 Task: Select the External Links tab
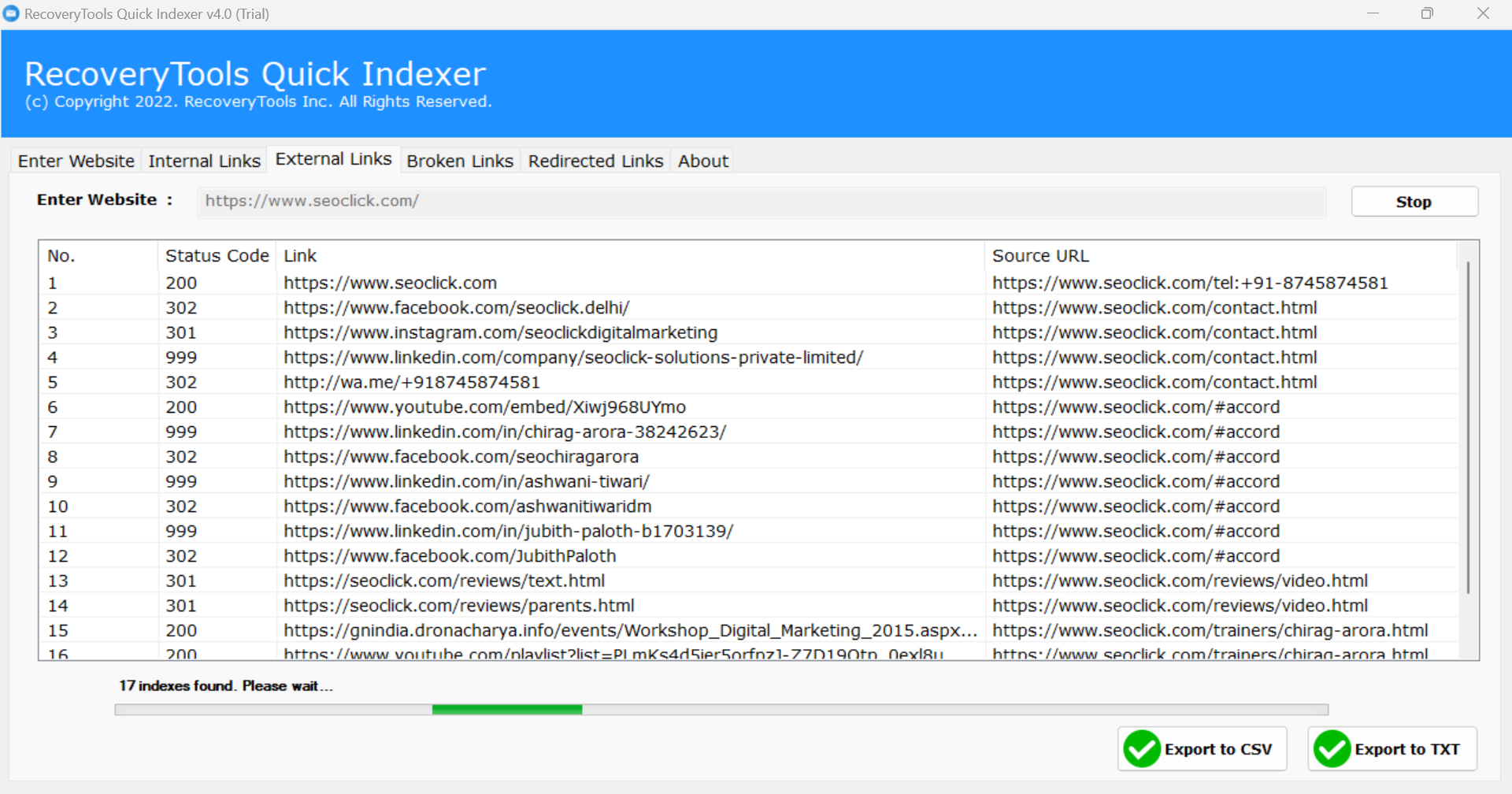(x=333, y=159)
